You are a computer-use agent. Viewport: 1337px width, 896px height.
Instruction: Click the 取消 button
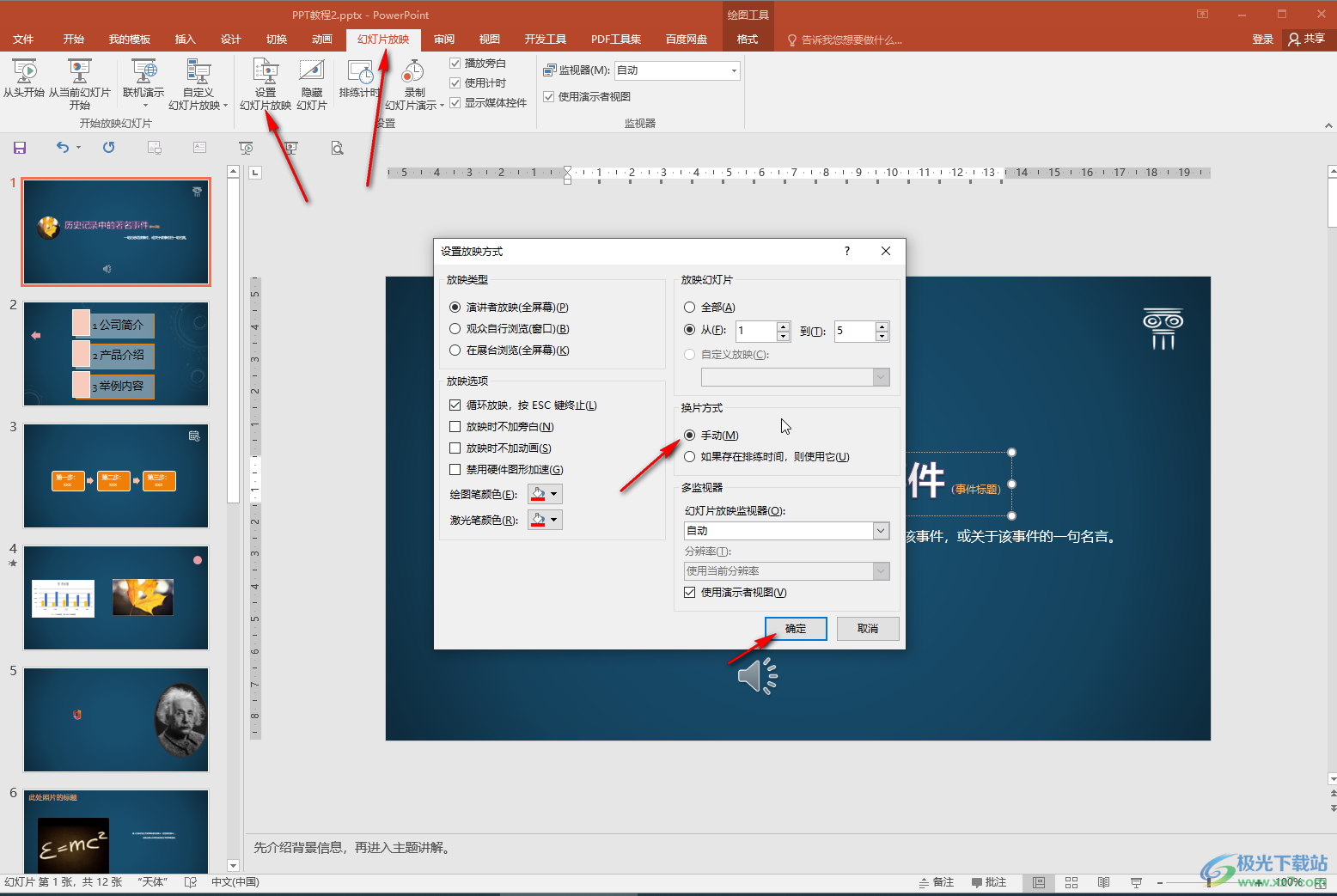pyautogui.click(x=868, y=629)
